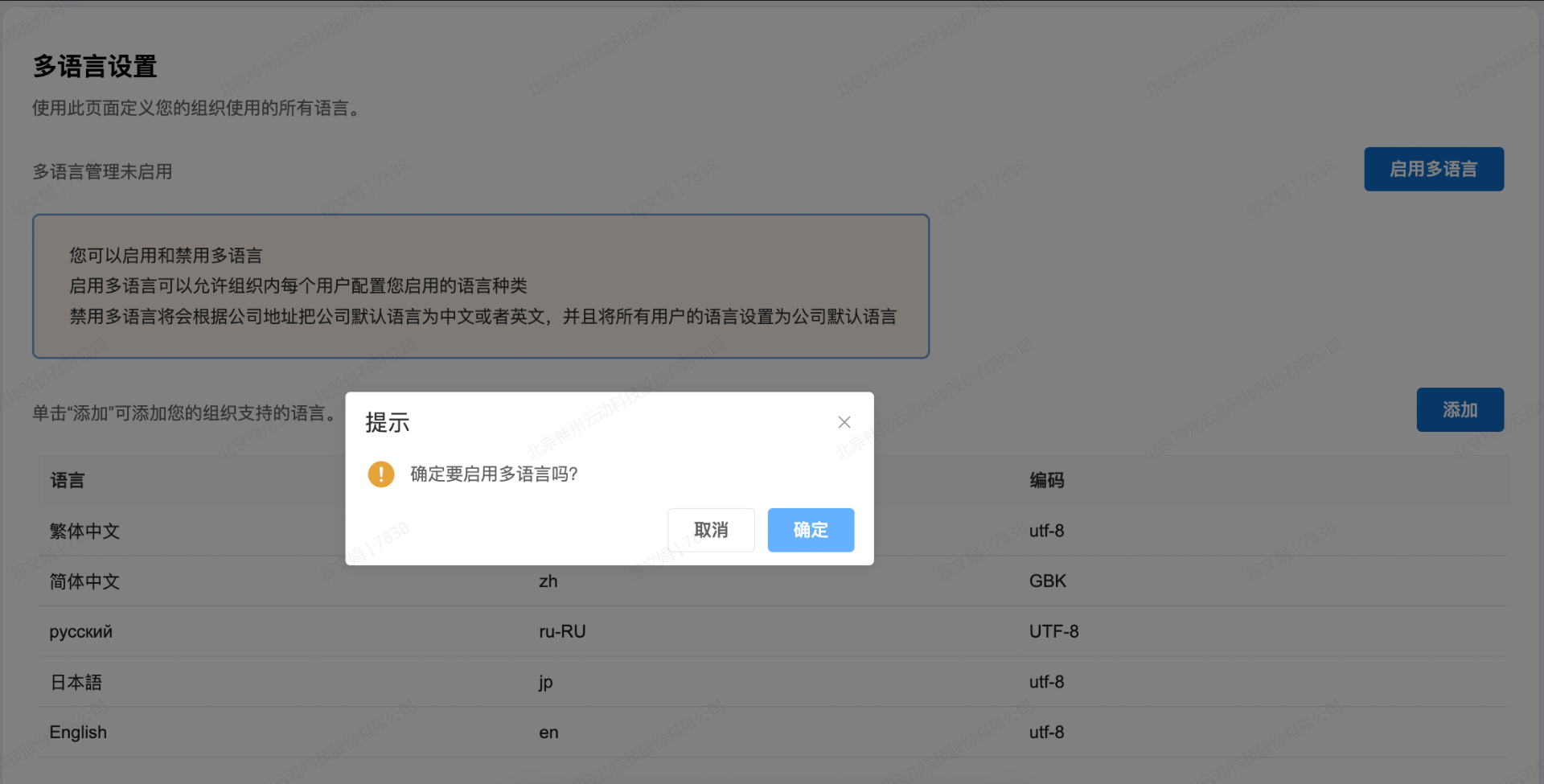Confirm with the 确定 button
The image size is (1544, 784).
tap(810, 530)
